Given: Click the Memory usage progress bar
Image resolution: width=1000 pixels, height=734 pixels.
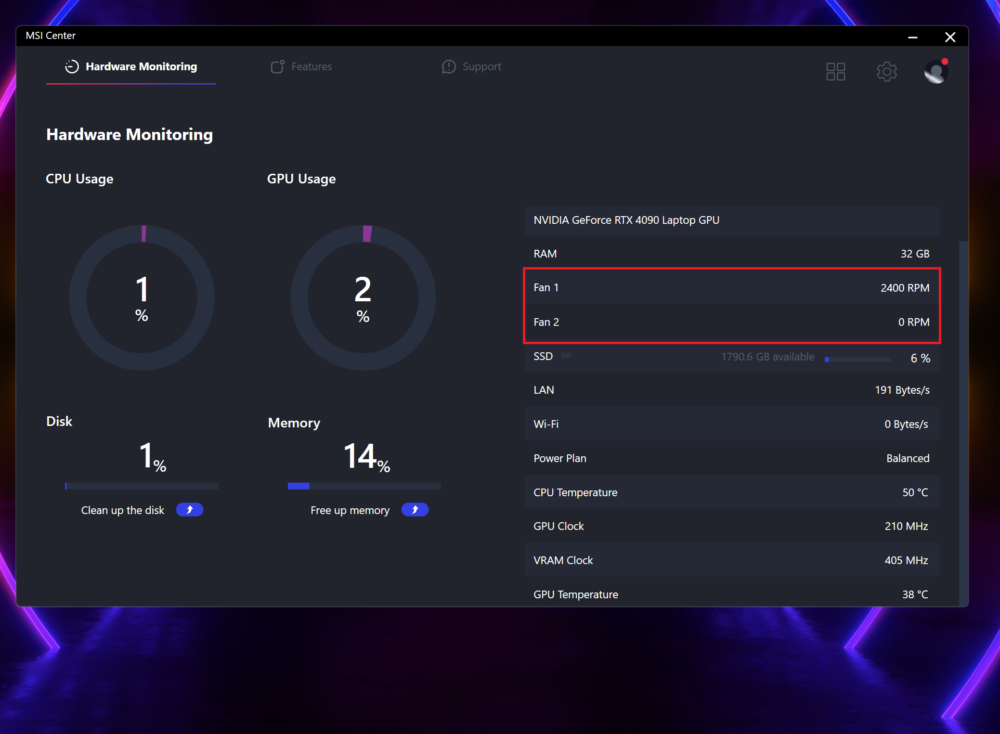Looking at the screenshot, I should pyautogui.click(x=364, y=486).
